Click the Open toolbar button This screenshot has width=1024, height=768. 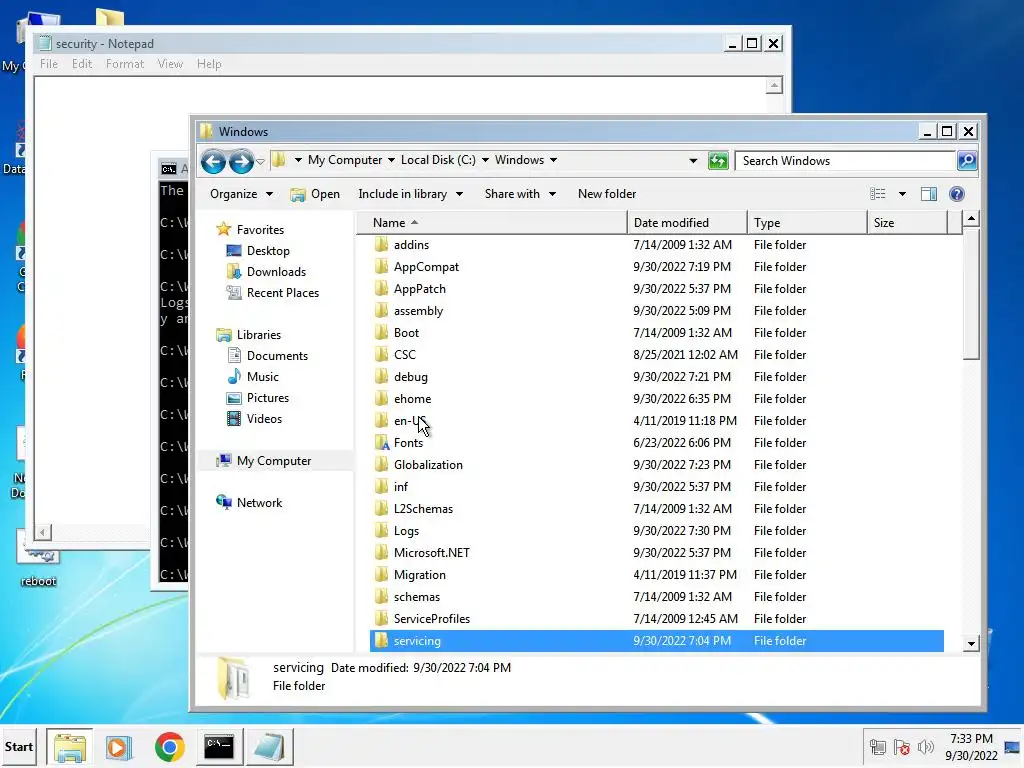click(x=315, y=194)
